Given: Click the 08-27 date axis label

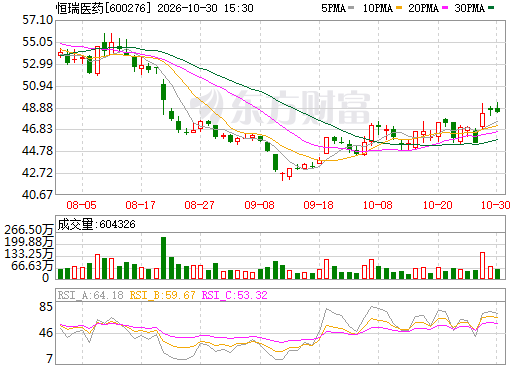Looking at the screenshot, I should coord(199,205).
